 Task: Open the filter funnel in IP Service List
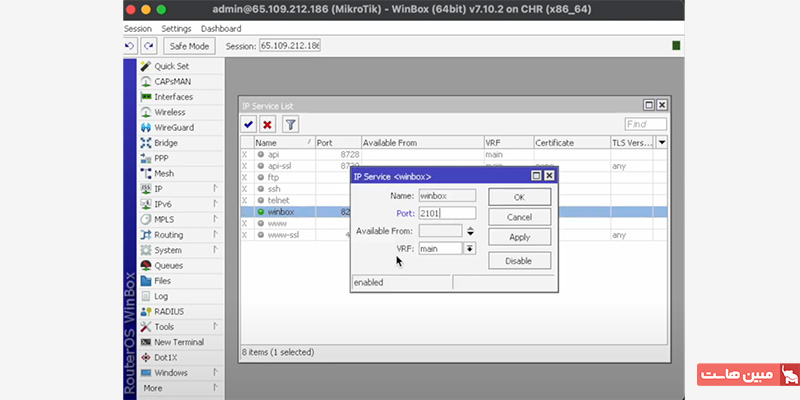click(x=290, y=124)
